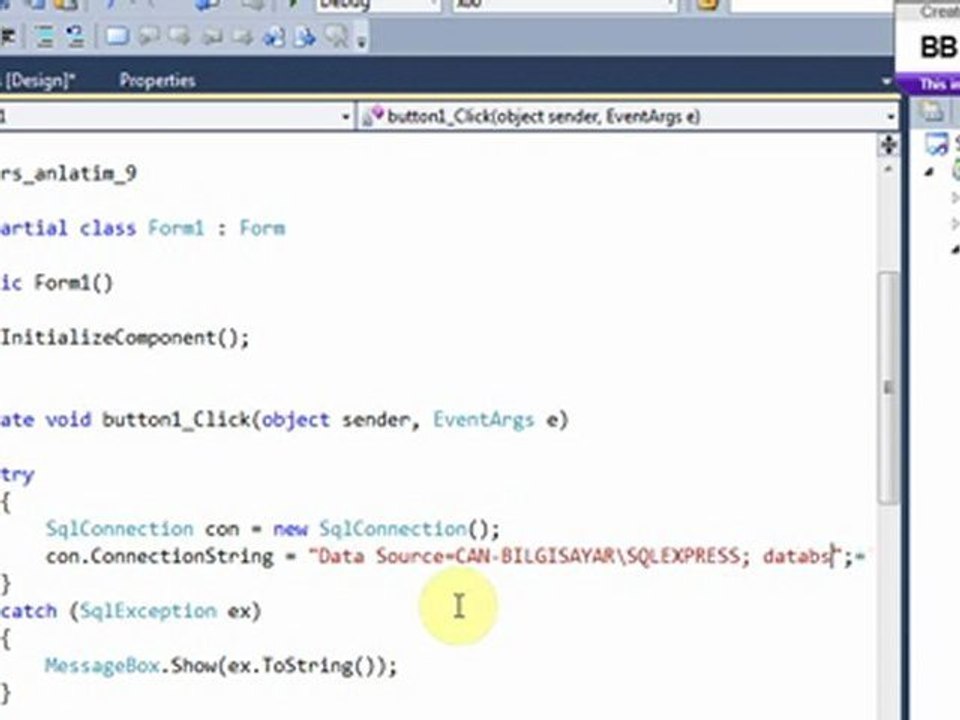Collapse the project node in Solution Explorer

pyautogui.click(x=931, y=173)
